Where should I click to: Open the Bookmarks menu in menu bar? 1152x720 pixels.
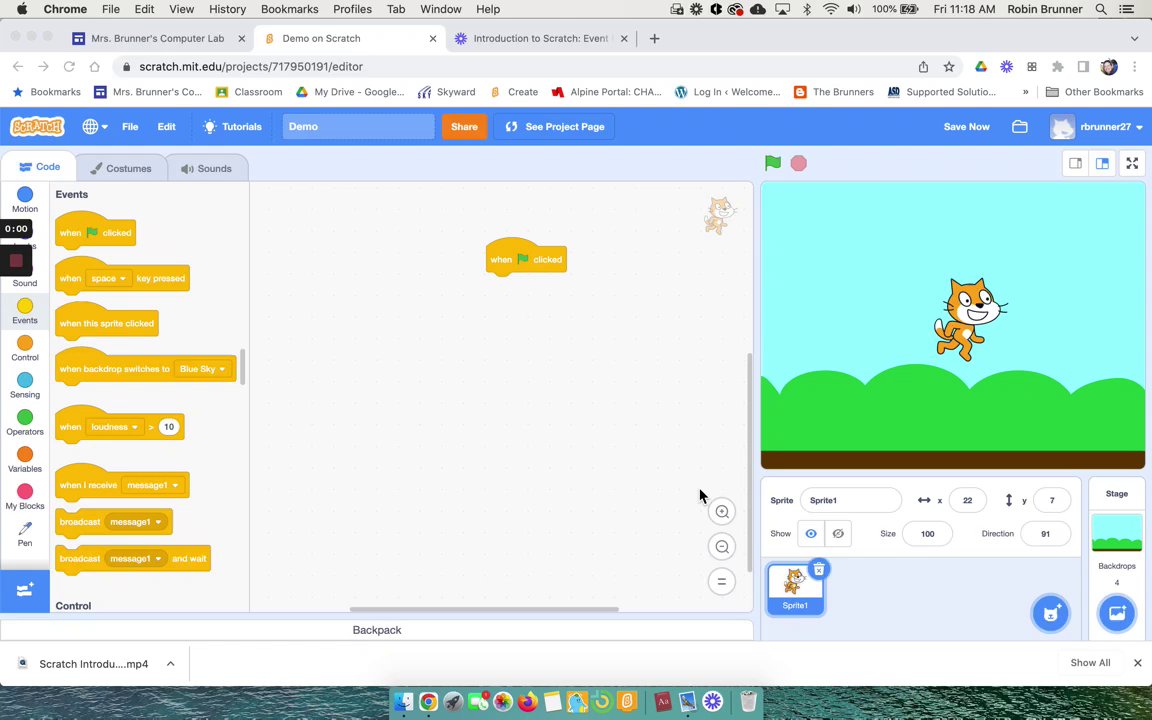coord(289,9)
